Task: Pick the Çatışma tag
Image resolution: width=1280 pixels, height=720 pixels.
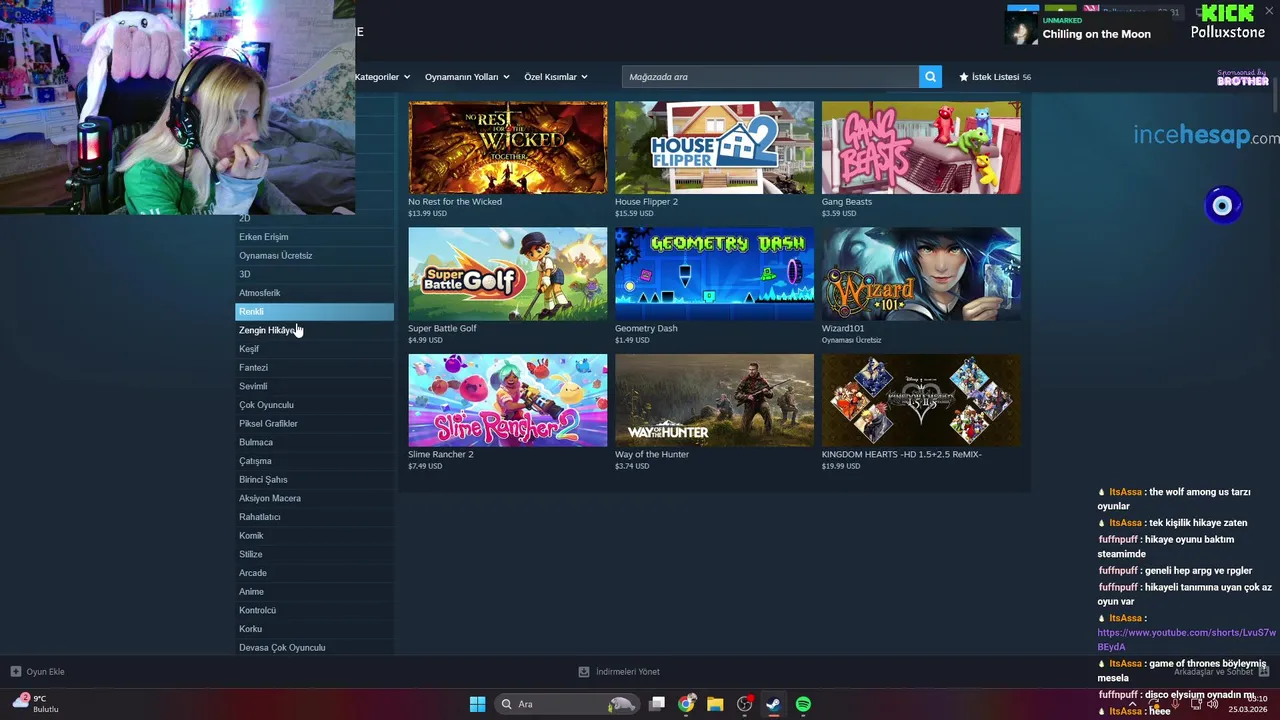Action: pyautogui.click(x=314, y=461)
